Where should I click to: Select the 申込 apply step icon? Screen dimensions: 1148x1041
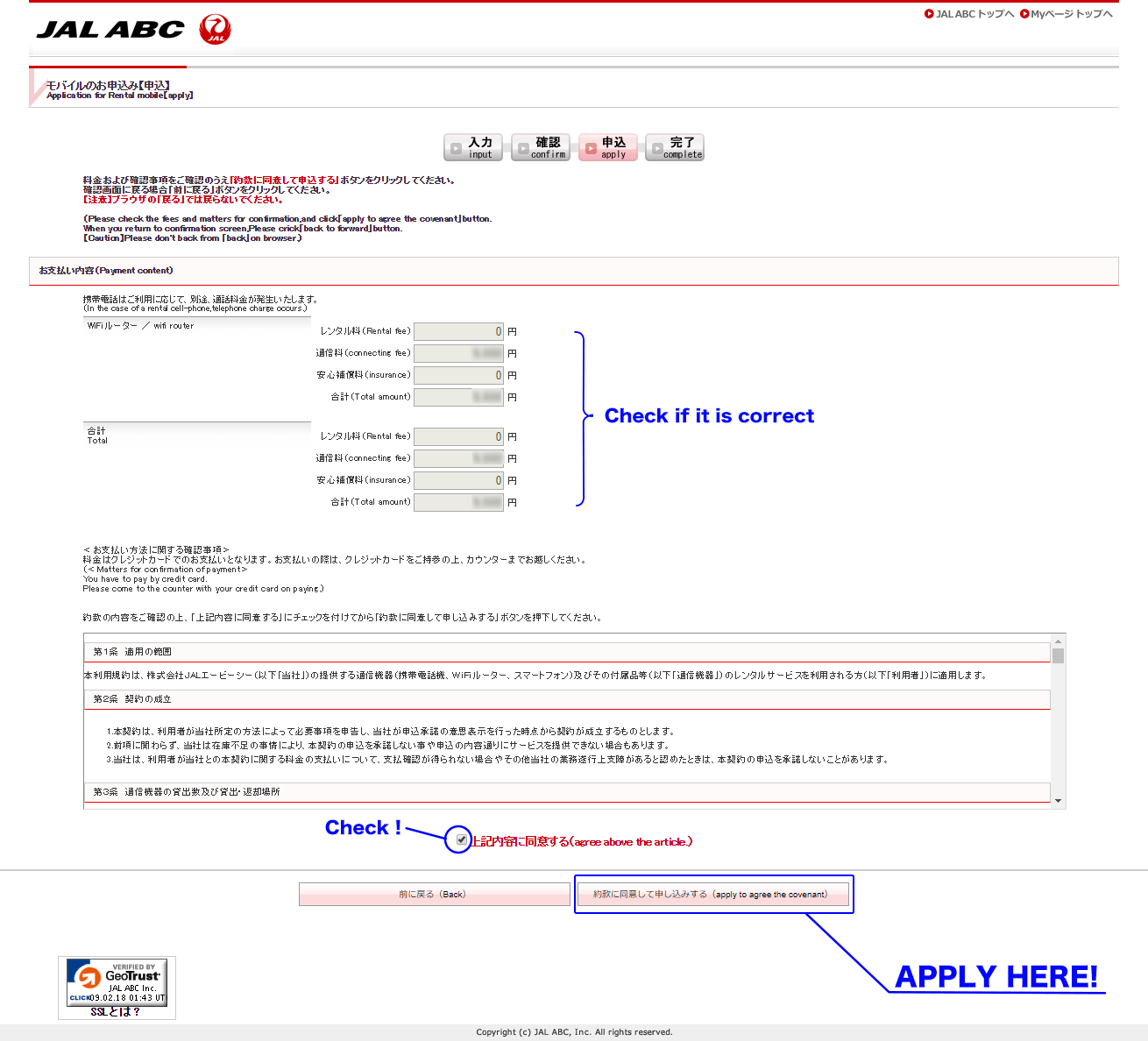(x=607, y=147)
